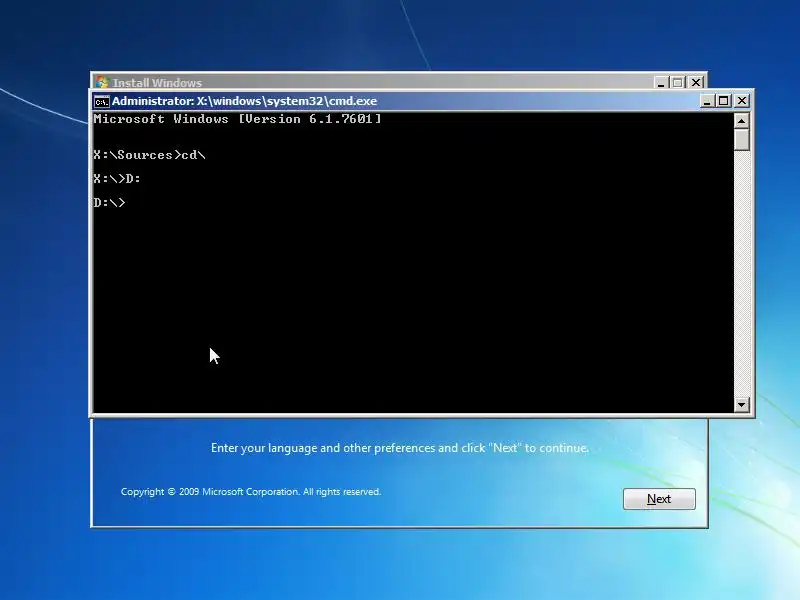Minimize the Install Windows window
This screenshot has width=800, height=600.
(661, 82)
